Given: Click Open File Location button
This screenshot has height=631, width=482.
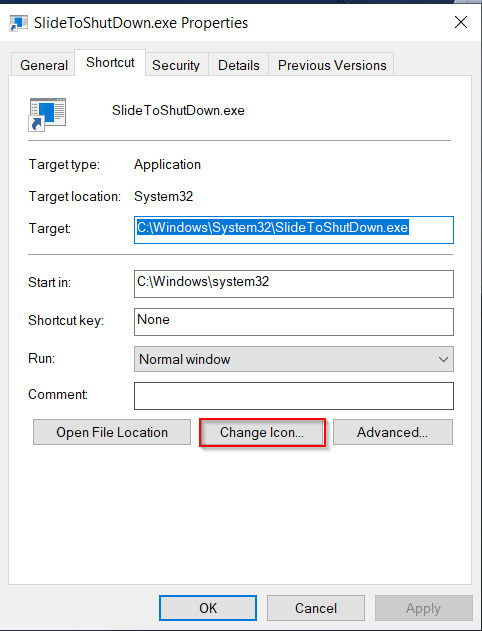Looking at the screenshot, I should pyautogui.click(x=112, y=432).
